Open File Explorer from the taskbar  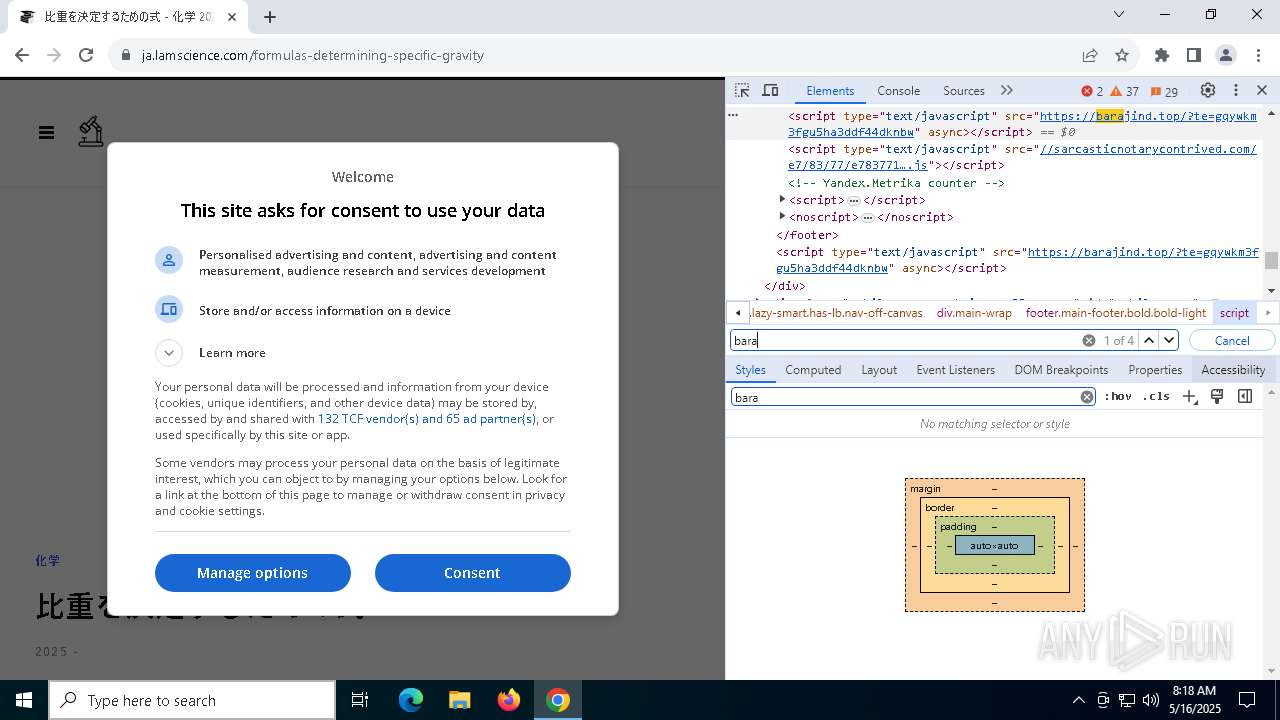tap(459, 700)
